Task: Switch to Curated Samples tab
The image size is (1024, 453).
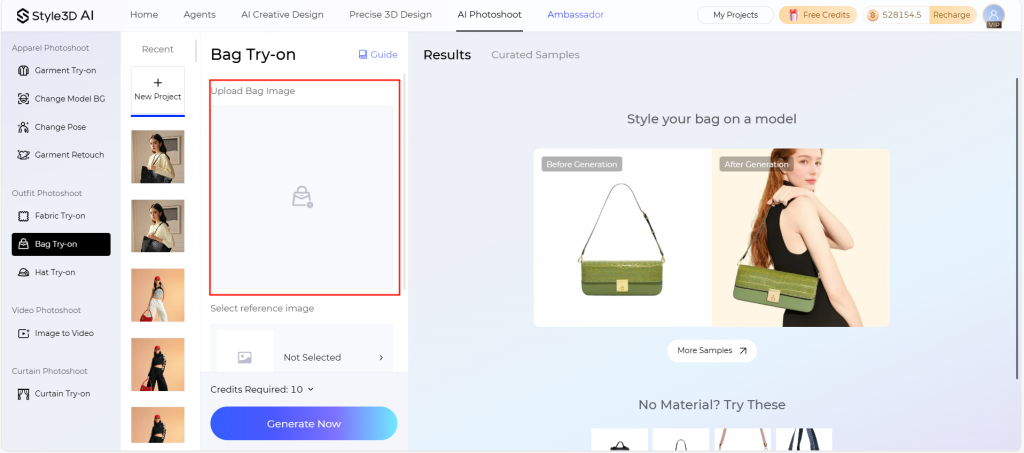Action: point(536,55)
